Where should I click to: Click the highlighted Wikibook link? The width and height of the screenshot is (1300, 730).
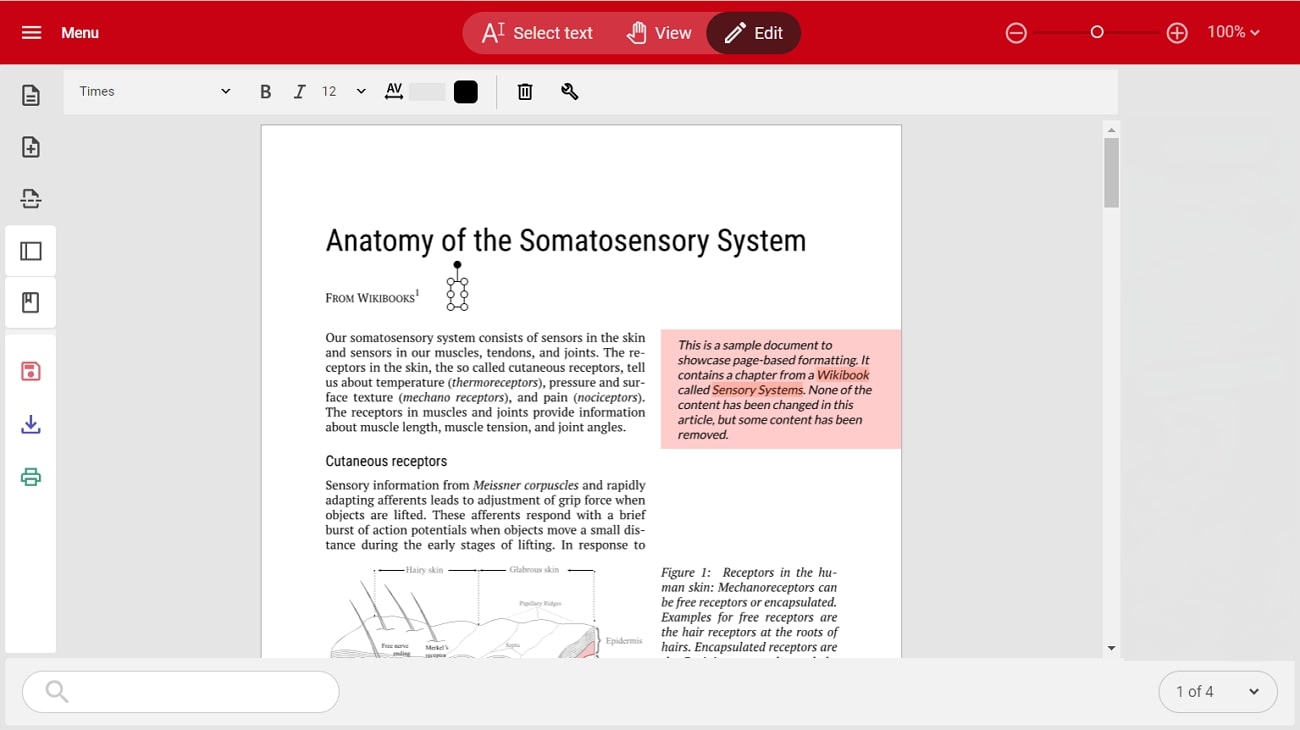[x=843, y=375]
